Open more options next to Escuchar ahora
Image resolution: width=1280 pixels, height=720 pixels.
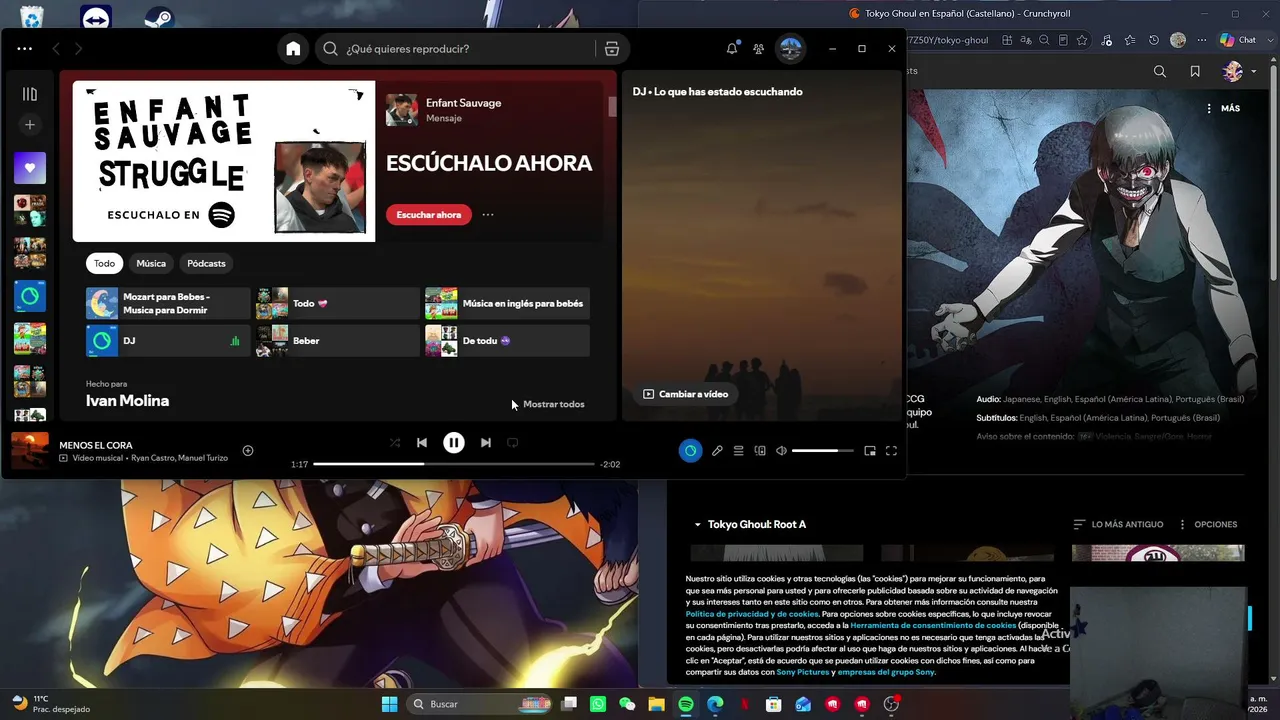[488, 214]
